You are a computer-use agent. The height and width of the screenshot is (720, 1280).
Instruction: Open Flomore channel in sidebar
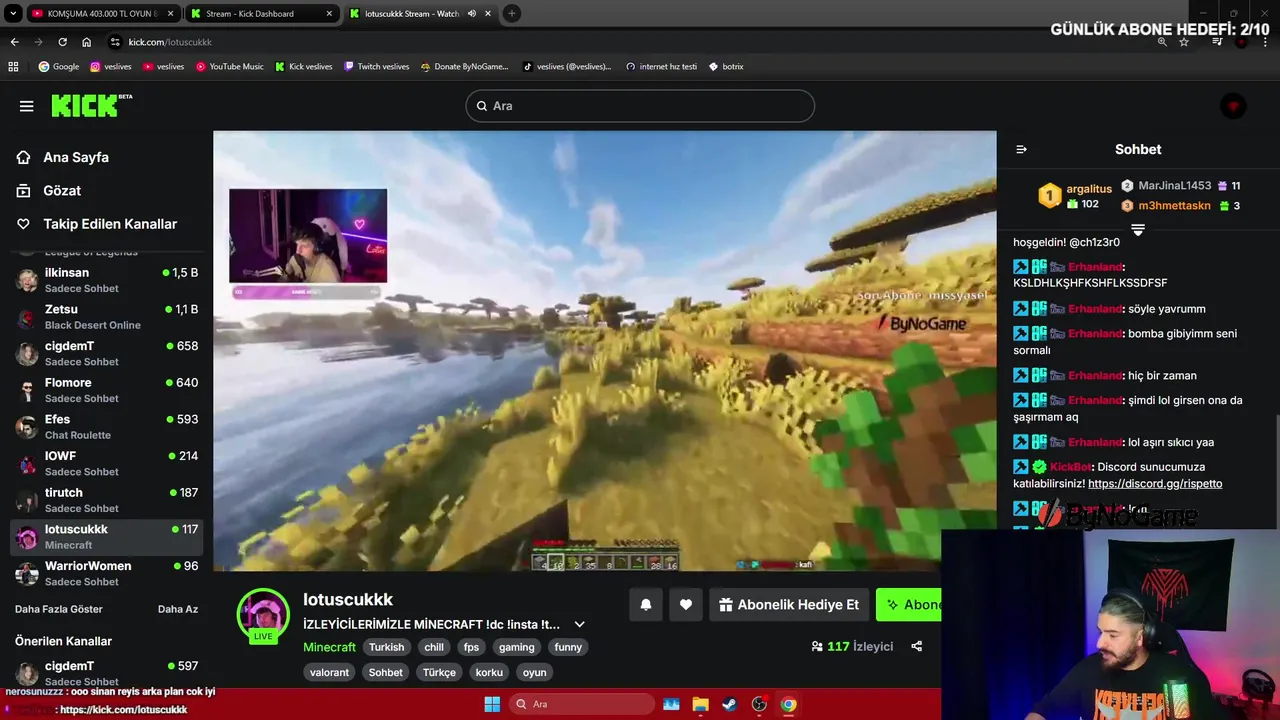coord(107,390)
